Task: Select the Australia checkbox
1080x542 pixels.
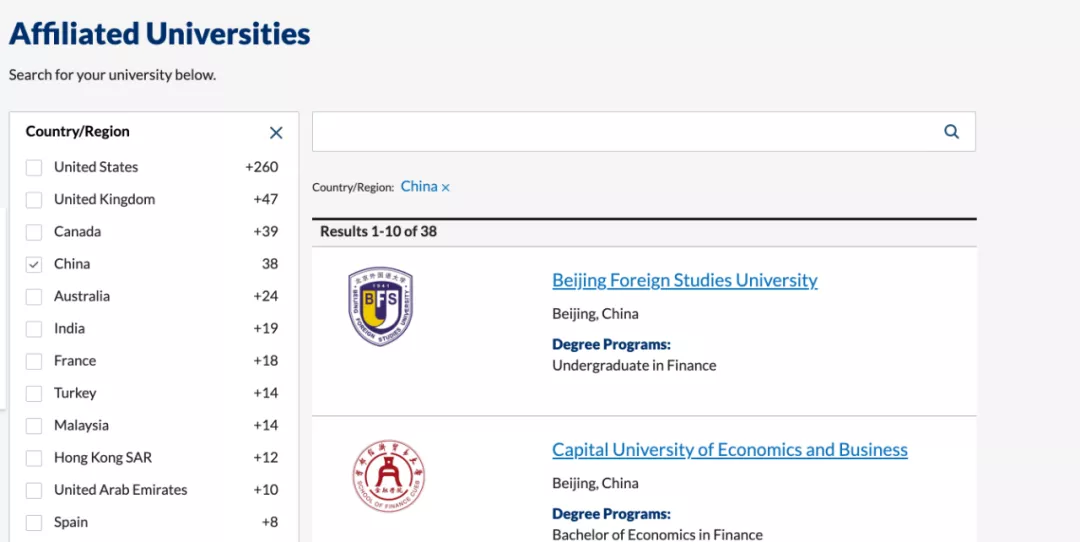Action: tap(34, 297)
